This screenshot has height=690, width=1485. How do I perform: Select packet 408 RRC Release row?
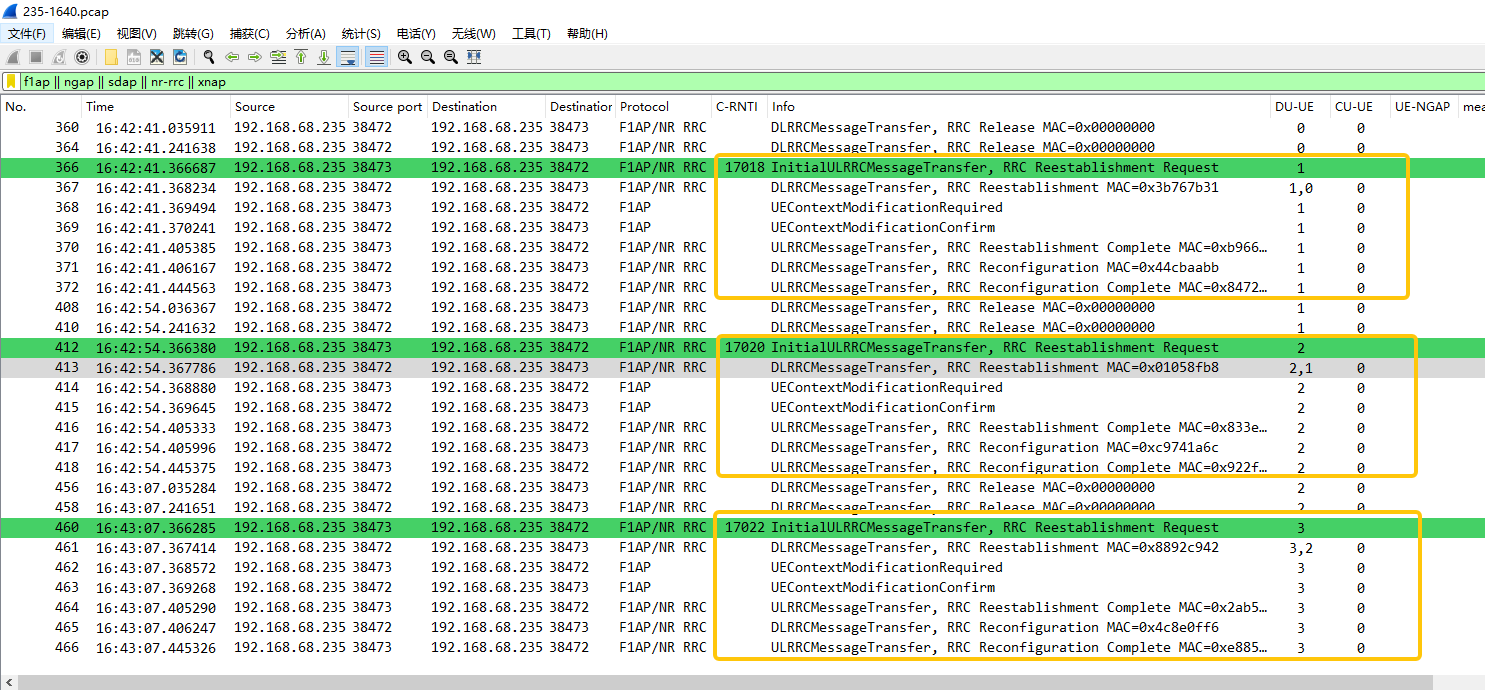[x=742, y=307]
